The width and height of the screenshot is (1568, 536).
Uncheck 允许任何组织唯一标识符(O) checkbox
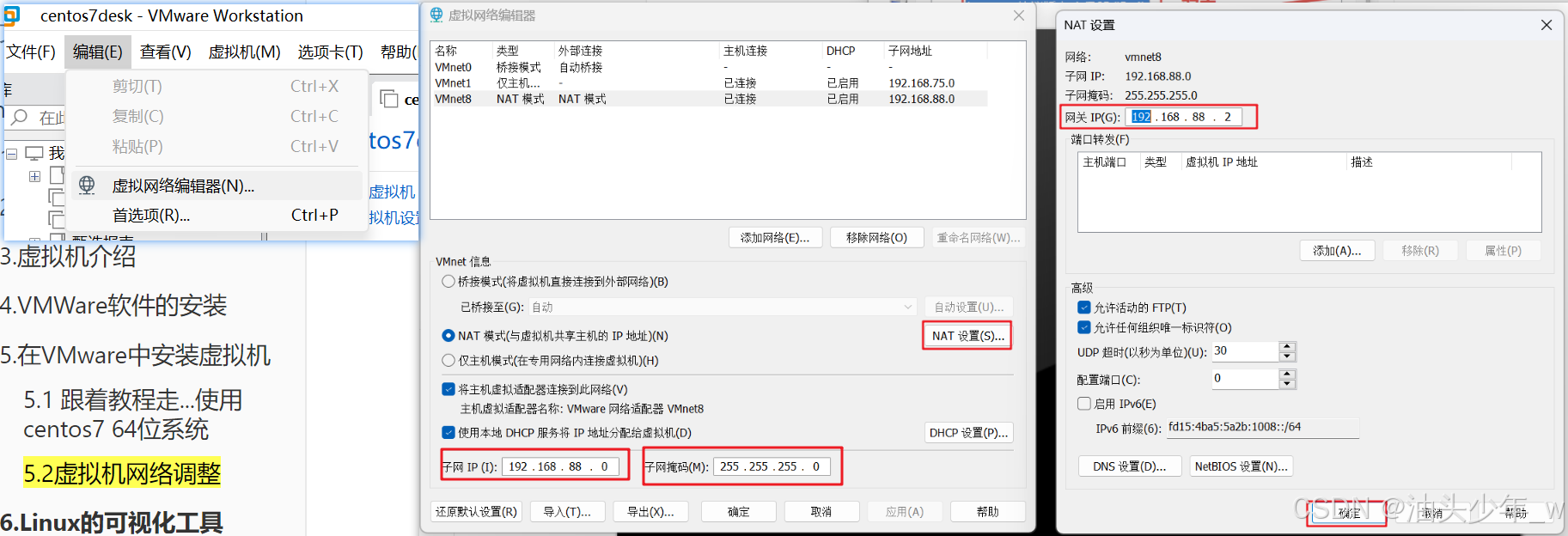[1084, 327]
